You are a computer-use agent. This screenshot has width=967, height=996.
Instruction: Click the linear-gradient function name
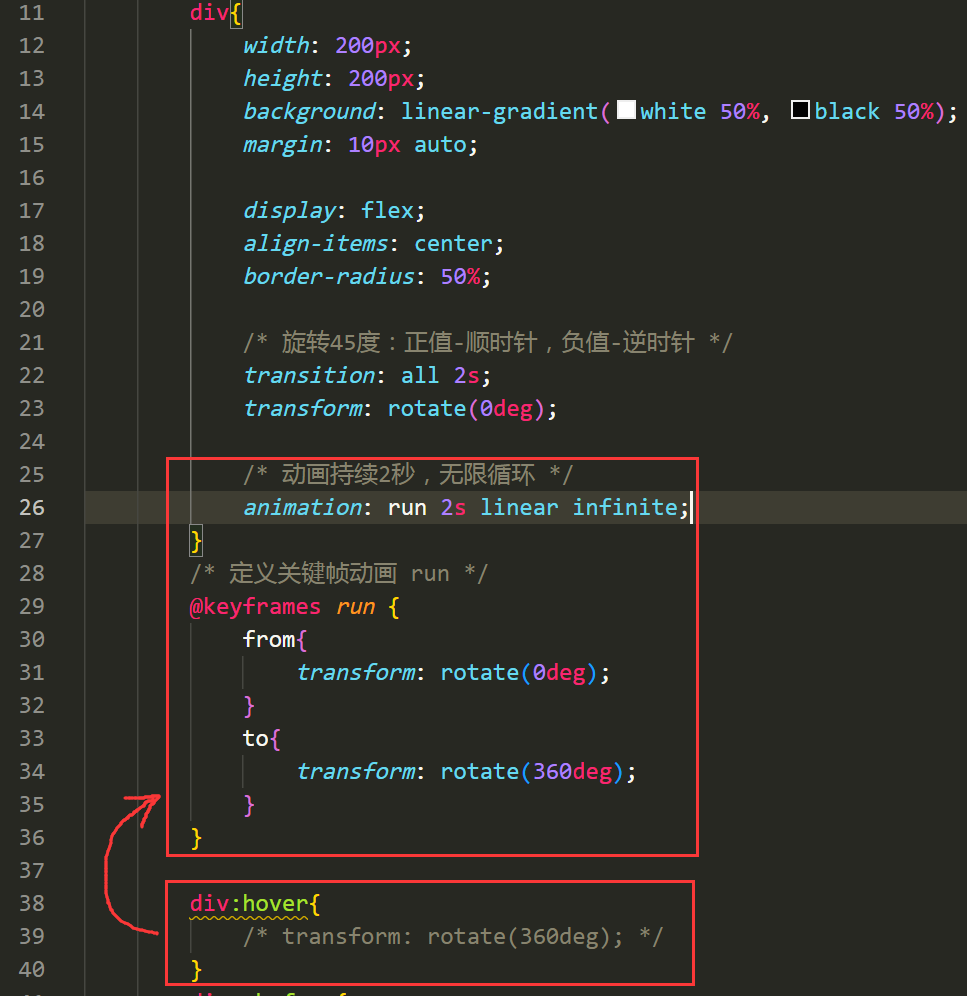click(500, 111)
